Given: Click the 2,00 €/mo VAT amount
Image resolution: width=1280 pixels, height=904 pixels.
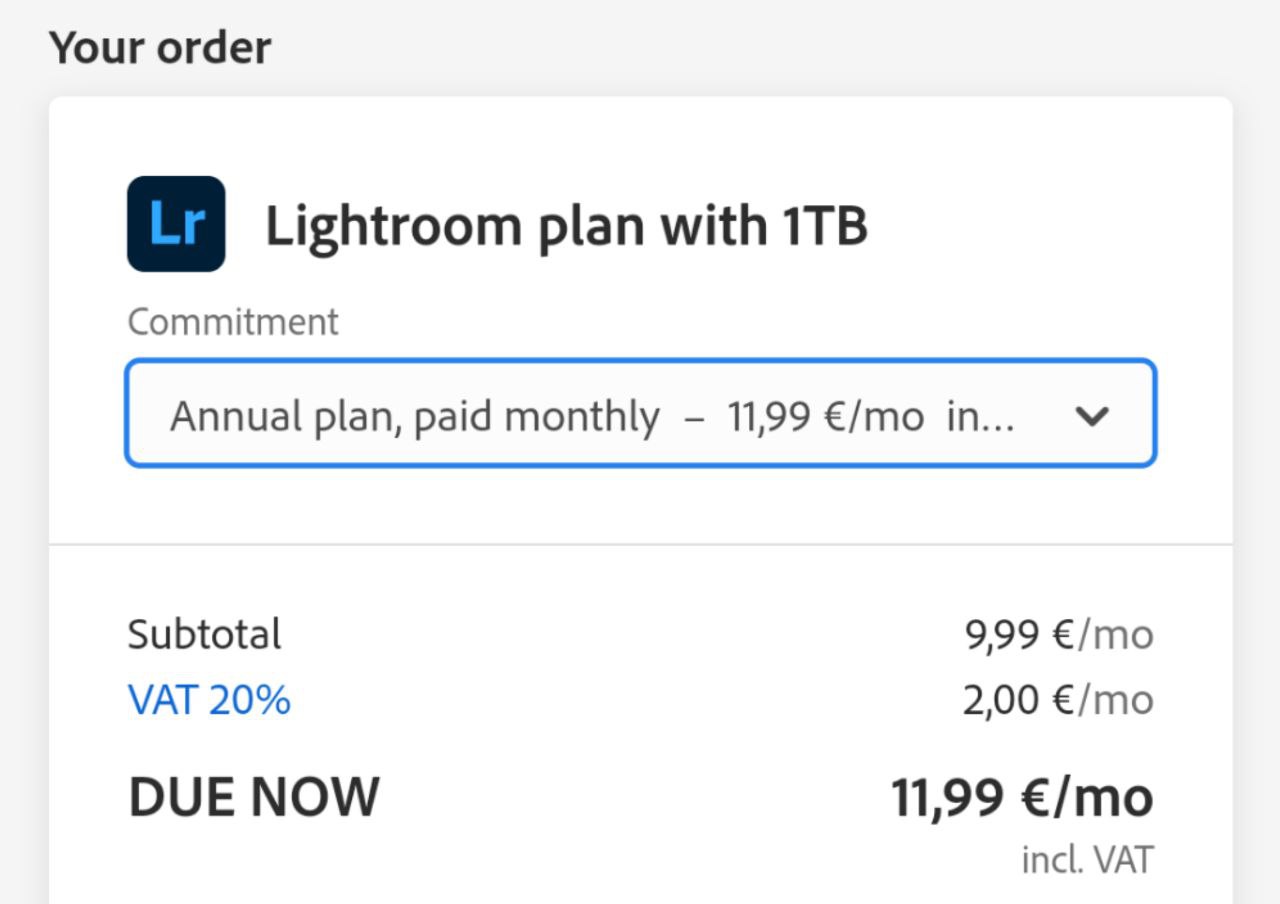Looking at the screenshot, I should coord(1058,700).
